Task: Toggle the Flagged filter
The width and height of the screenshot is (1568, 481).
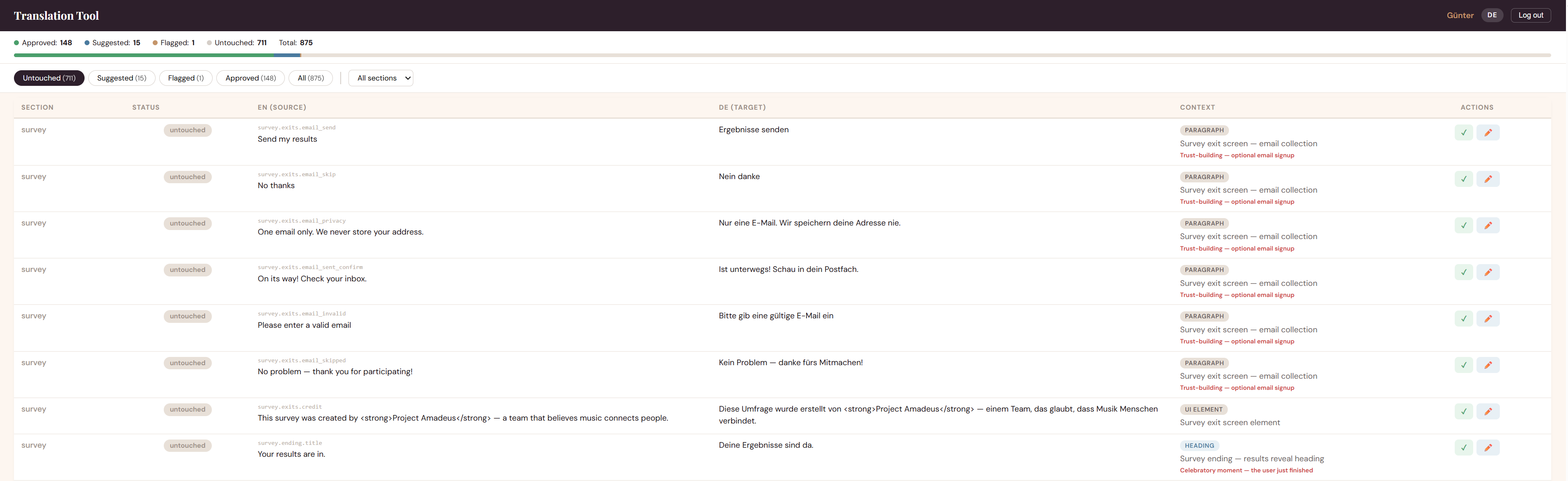Action: tap(186, 78)
